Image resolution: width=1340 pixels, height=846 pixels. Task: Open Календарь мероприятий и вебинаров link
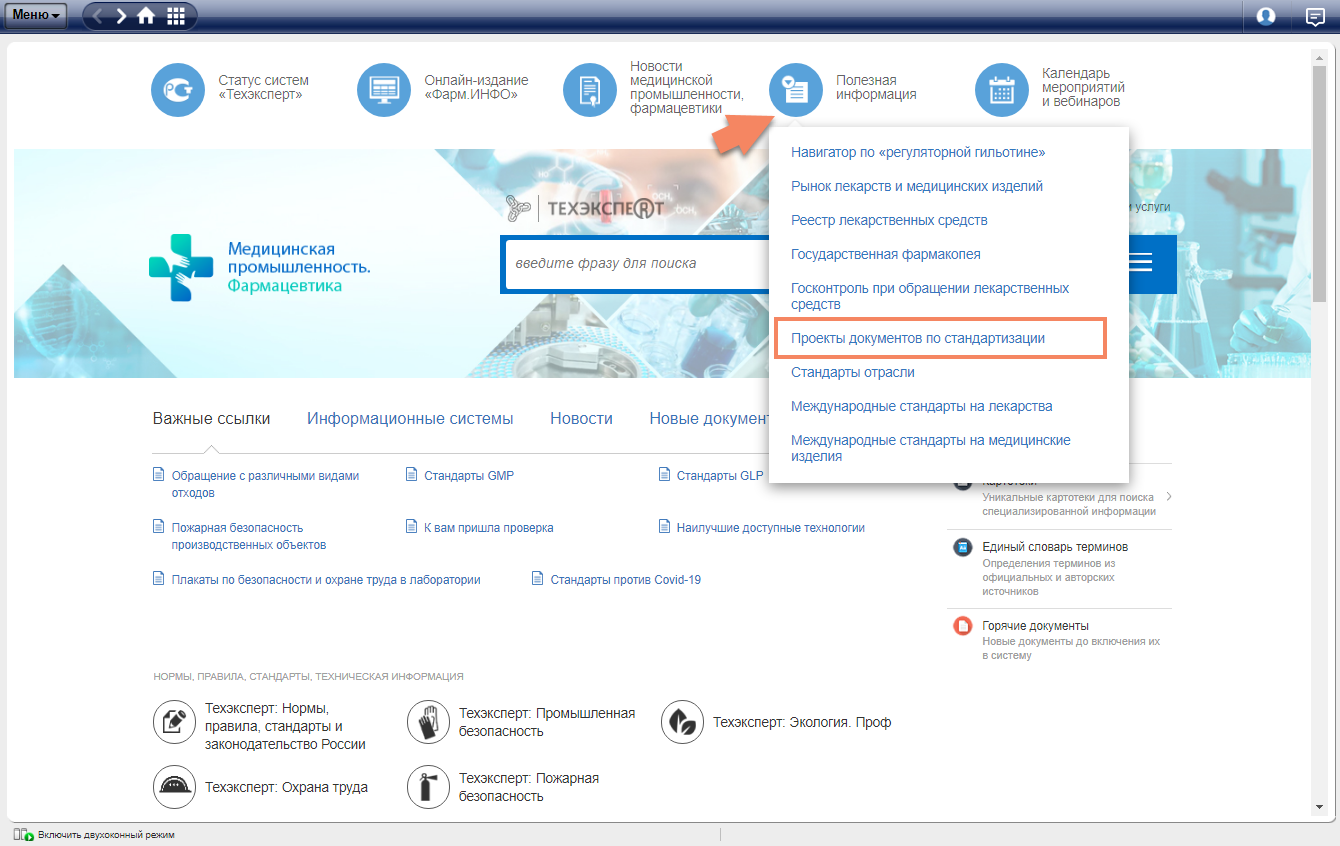(1083, 88)
